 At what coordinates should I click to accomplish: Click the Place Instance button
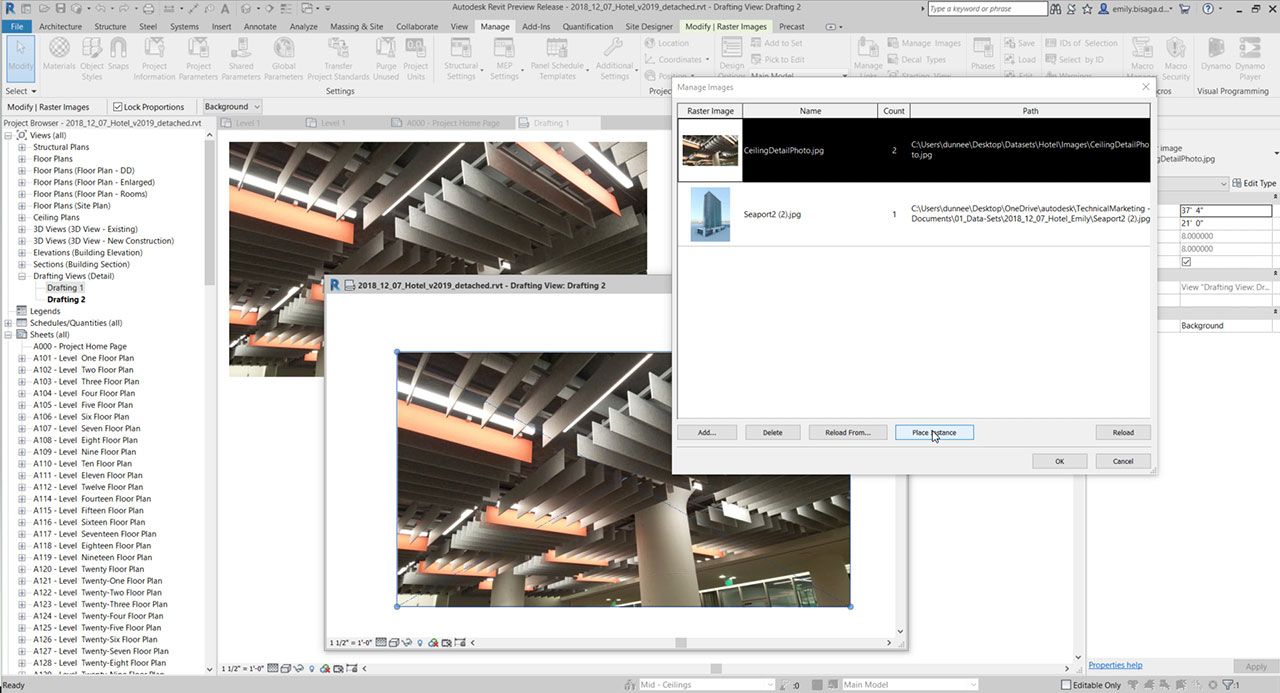tap(934, 432)
